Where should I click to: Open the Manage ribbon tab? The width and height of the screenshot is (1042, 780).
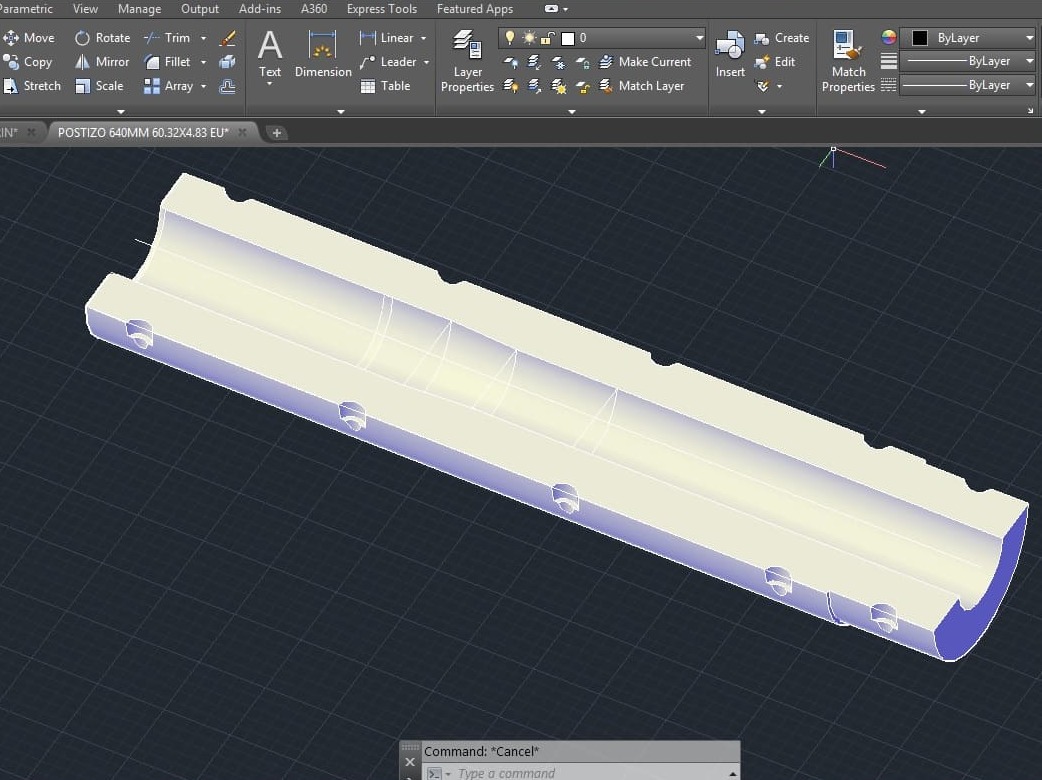[140, 9]
